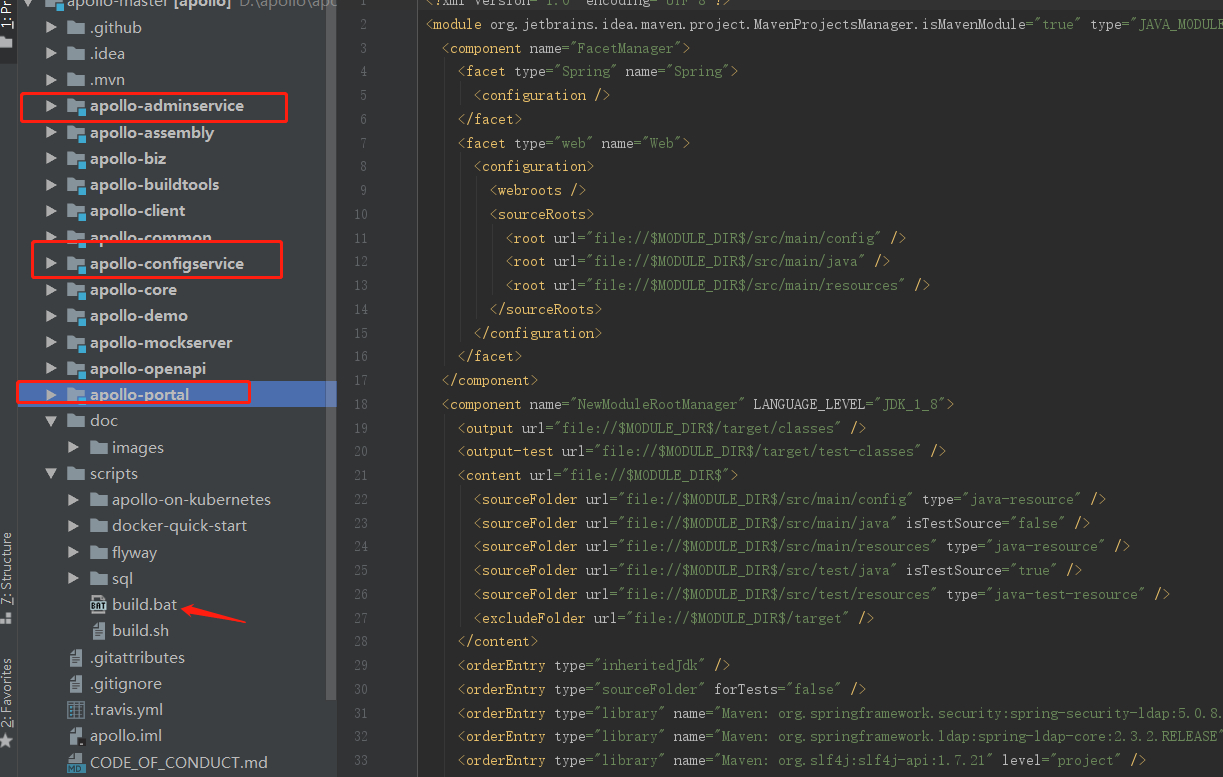Expand the apollo-portal module node

(52, 395)
